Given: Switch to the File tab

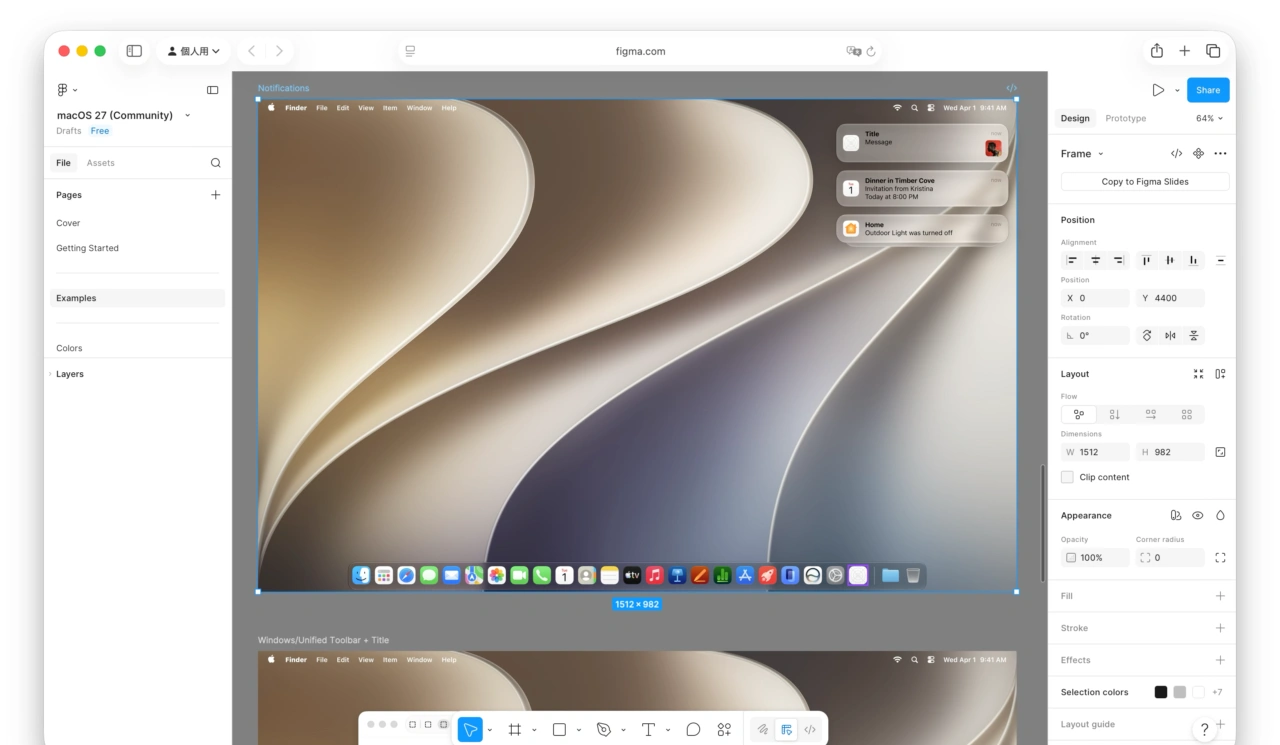Looking at the screenshot, I should point(63,163).
